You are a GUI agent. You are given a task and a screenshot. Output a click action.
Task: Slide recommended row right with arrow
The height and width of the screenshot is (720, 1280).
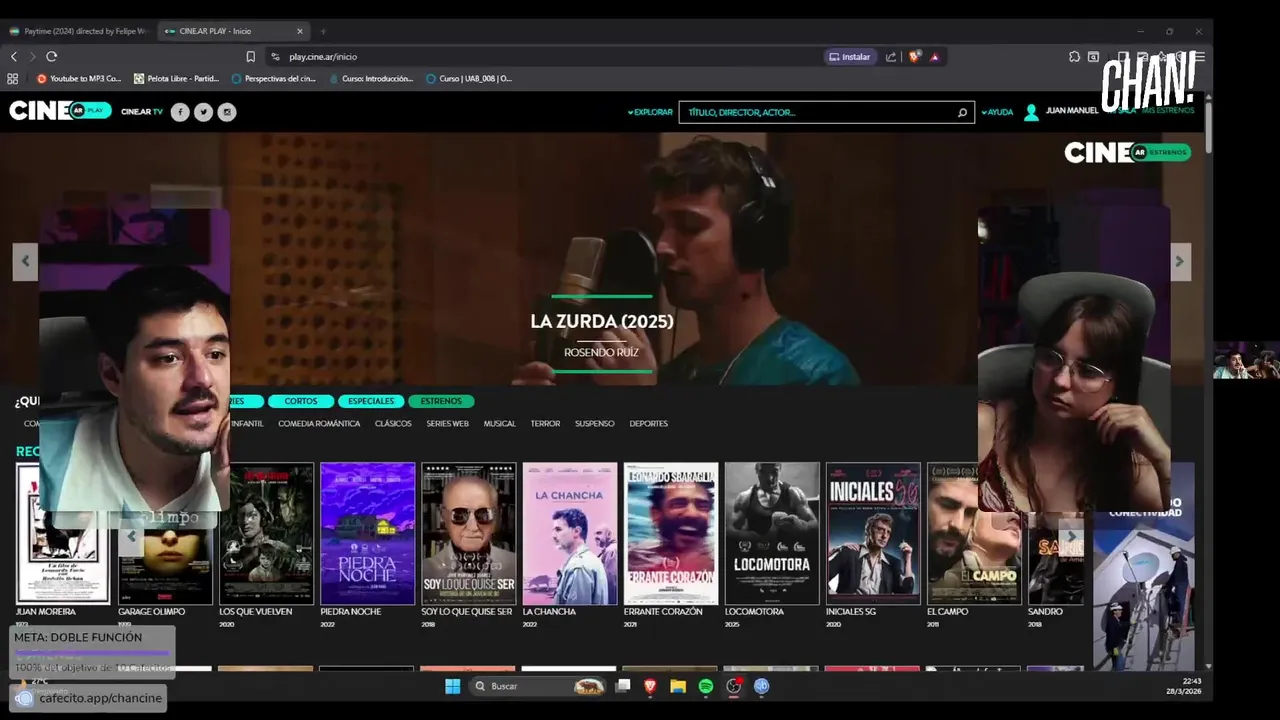click(1071, 537)
